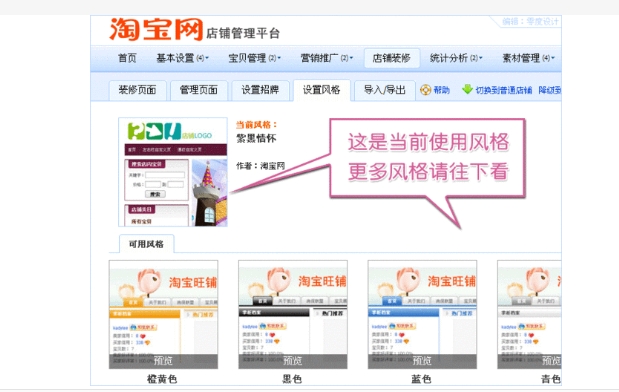Select the 橙黄色 style thumbnail

163,314
